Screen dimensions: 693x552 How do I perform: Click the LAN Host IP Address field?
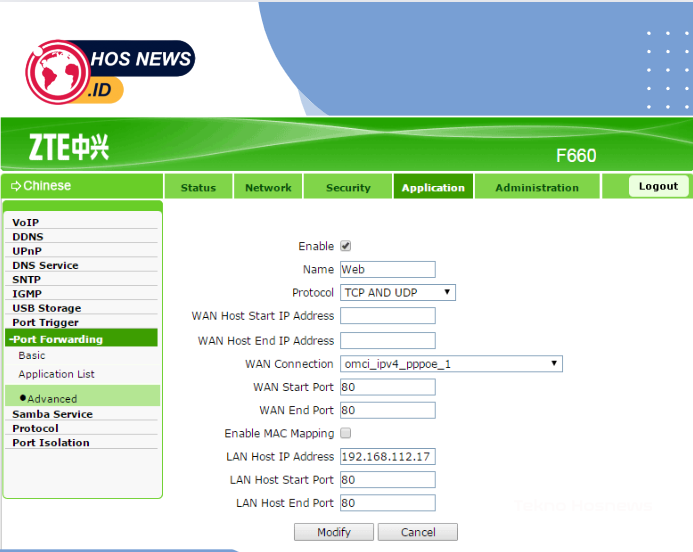point(388,457)
